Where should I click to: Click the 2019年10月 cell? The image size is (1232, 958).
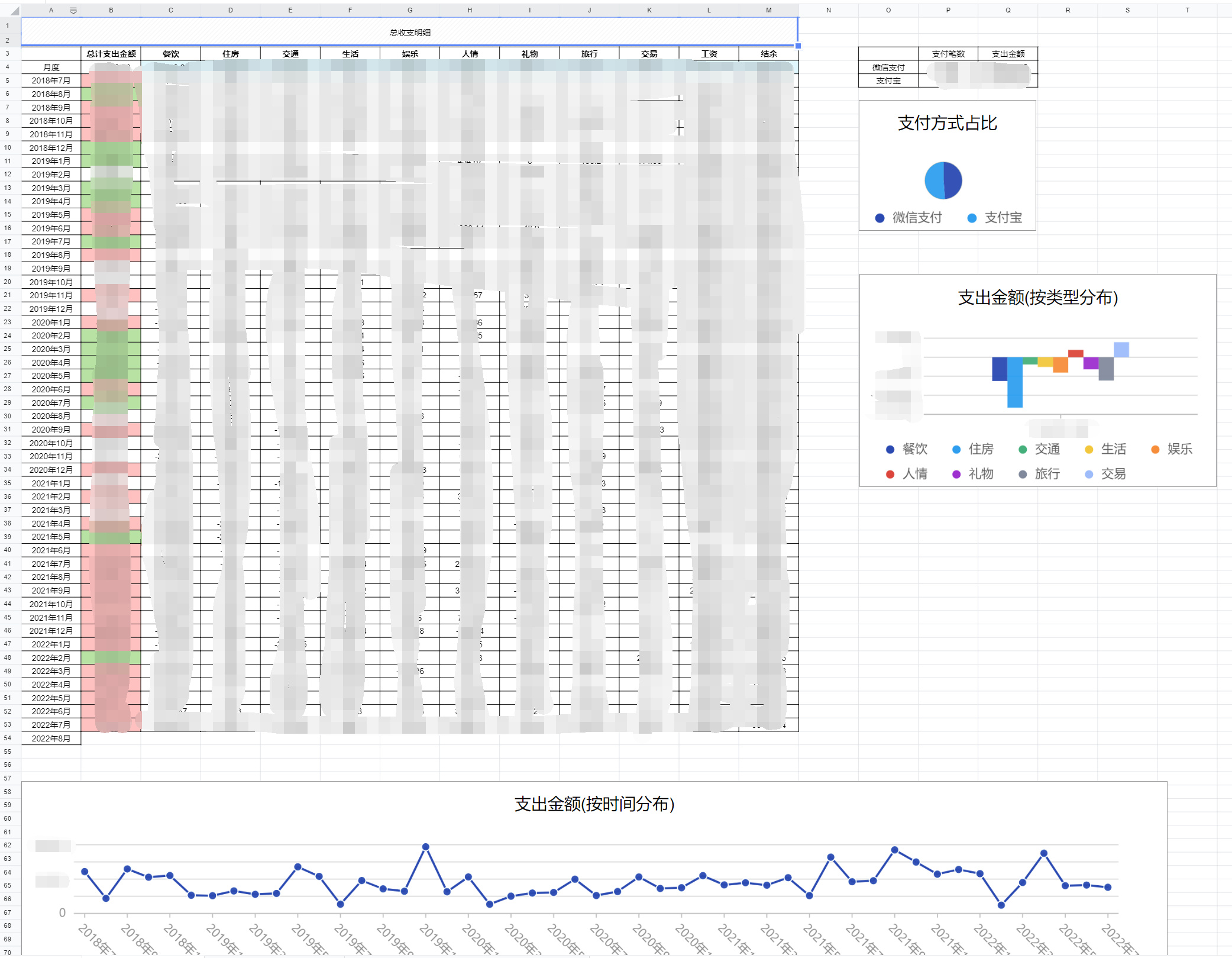[51, 282]
